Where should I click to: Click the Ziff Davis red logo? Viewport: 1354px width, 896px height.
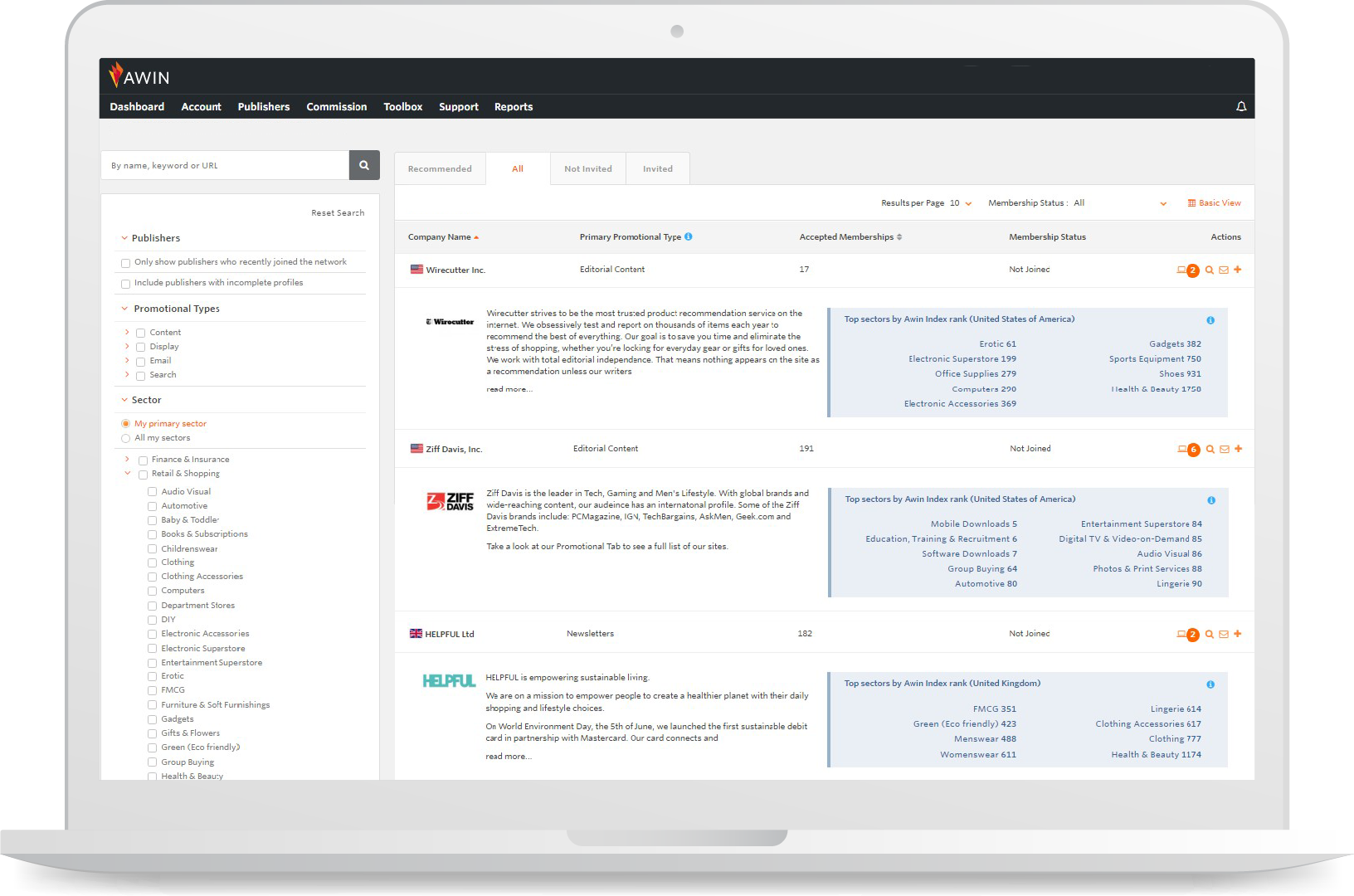pyautogui.click(x=451, y=501)
